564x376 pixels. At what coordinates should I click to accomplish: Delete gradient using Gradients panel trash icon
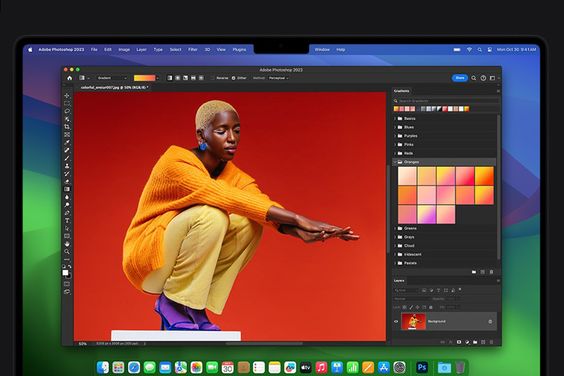coord(491,272)
